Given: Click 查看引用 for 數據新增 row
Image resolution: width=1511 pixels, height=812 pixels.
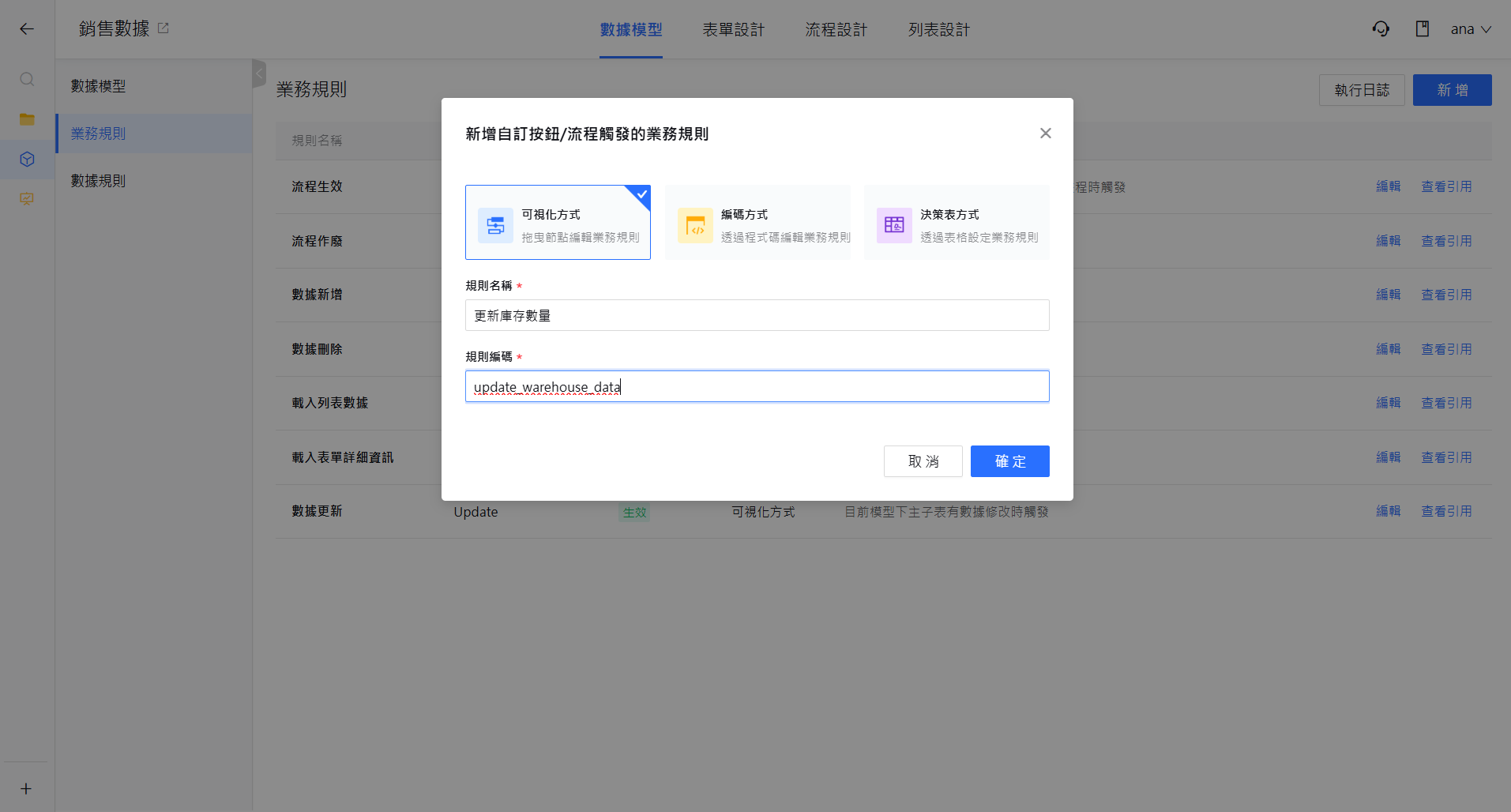Looking at the screenshot, I should coord(1446,295).
